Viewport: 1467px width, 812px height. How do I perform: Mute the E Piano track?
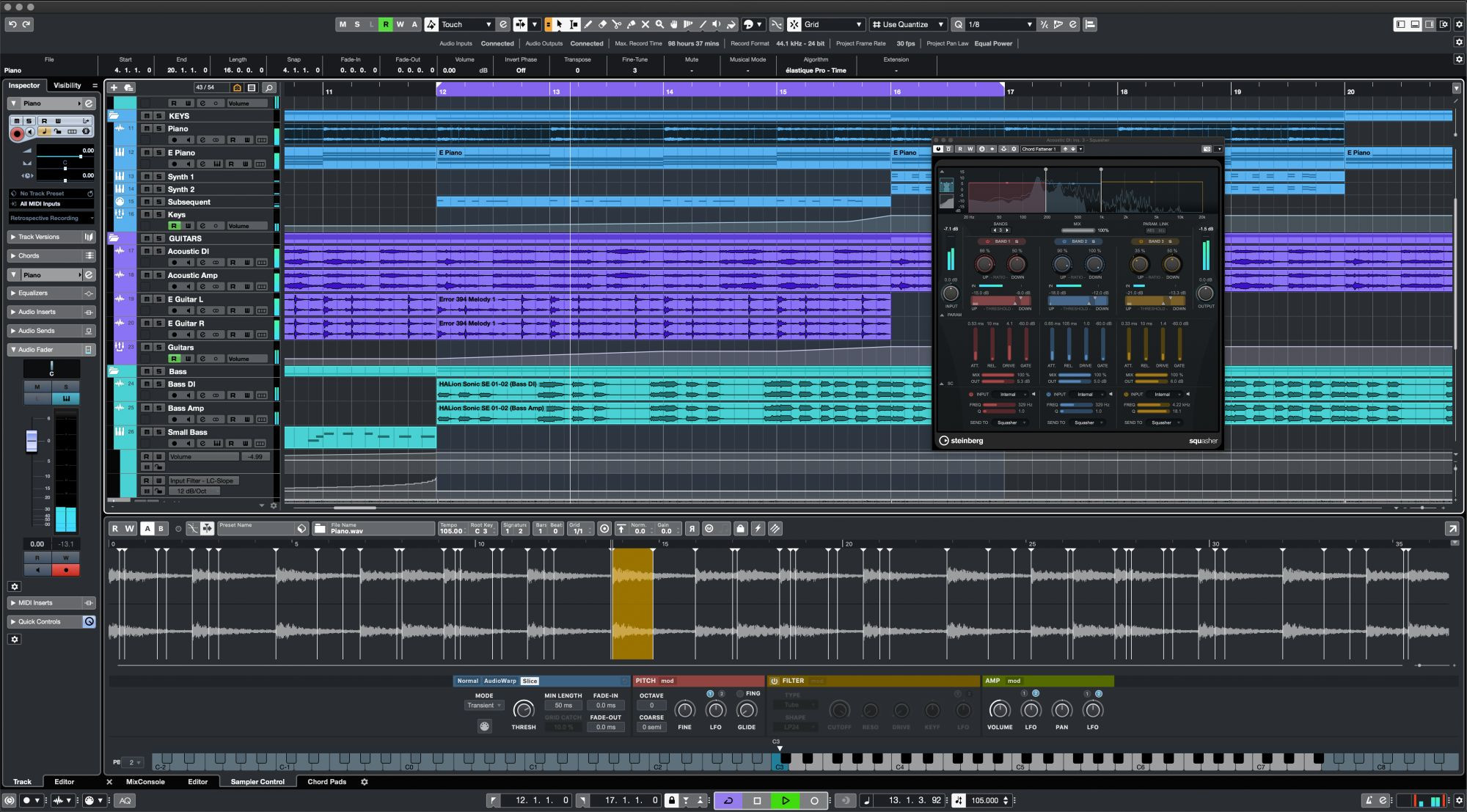tap(147, 153)
